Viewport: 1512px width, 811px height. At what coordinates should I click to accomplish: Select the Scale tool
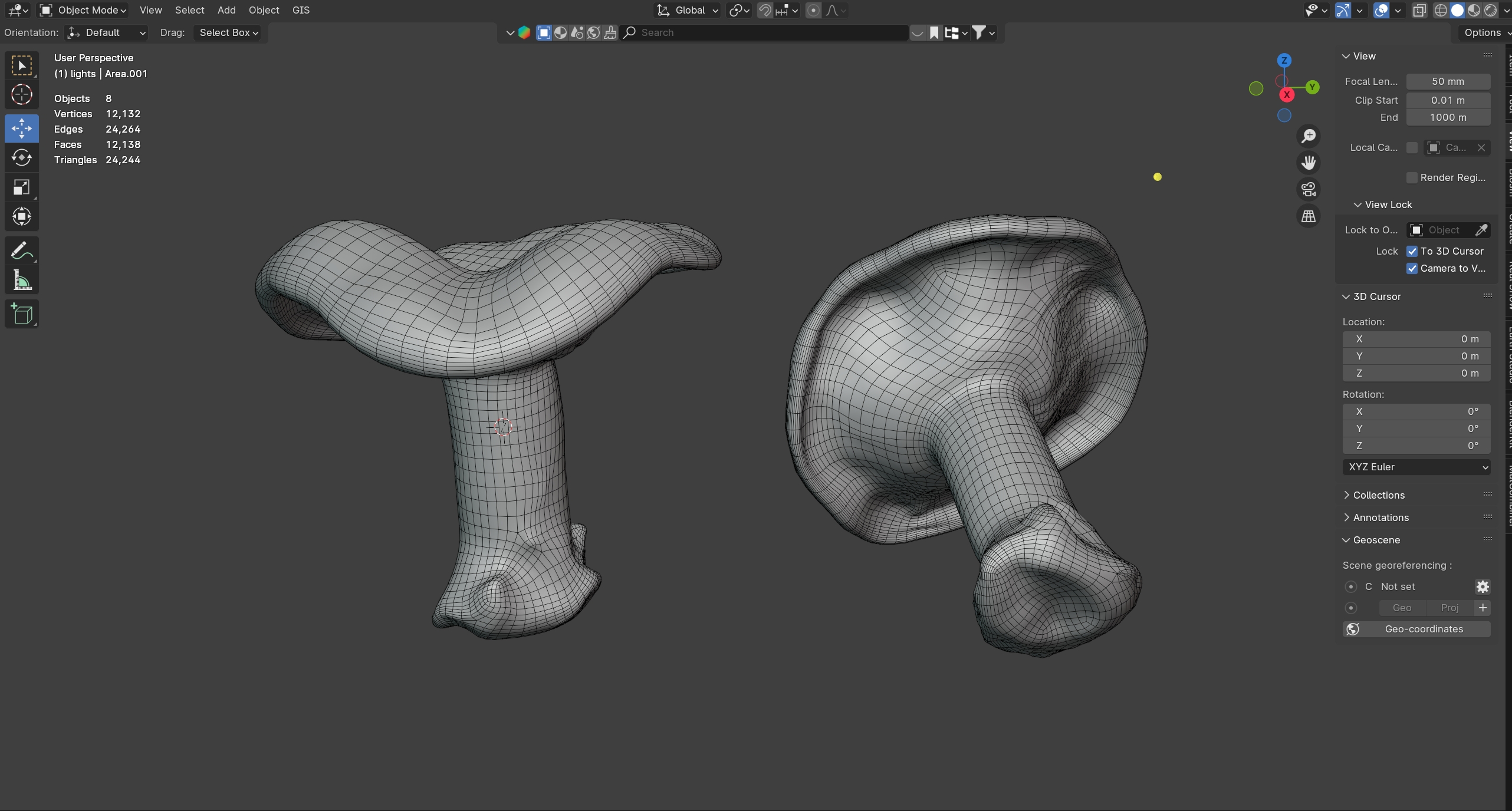tap(22, 187)
